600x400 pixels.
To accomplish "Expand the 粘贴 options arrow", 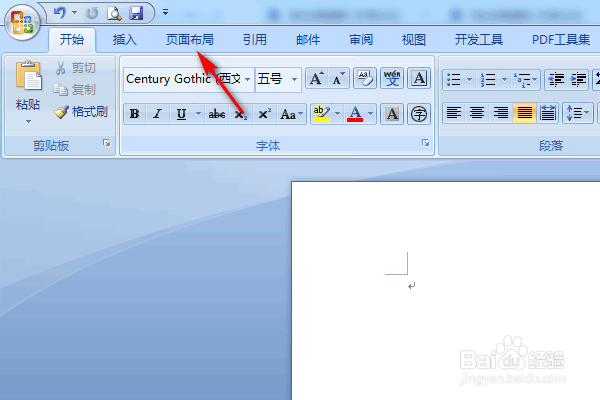I will pyautogui.click(x=28, y=121).
